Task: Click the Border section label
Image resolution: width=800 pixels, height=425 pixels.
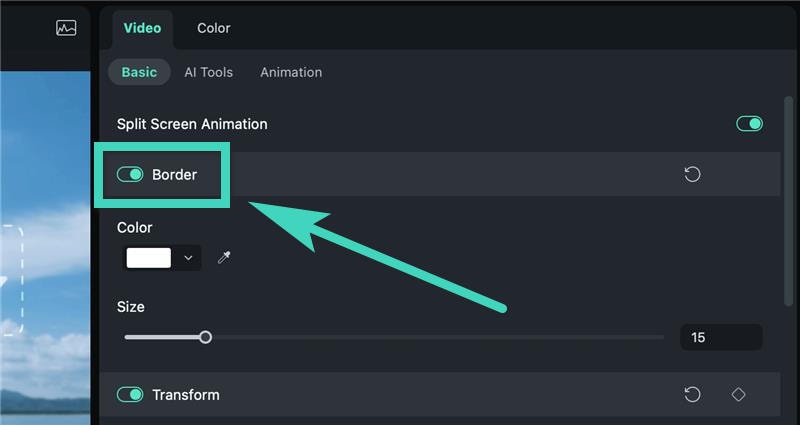Action: pos(174,175)
